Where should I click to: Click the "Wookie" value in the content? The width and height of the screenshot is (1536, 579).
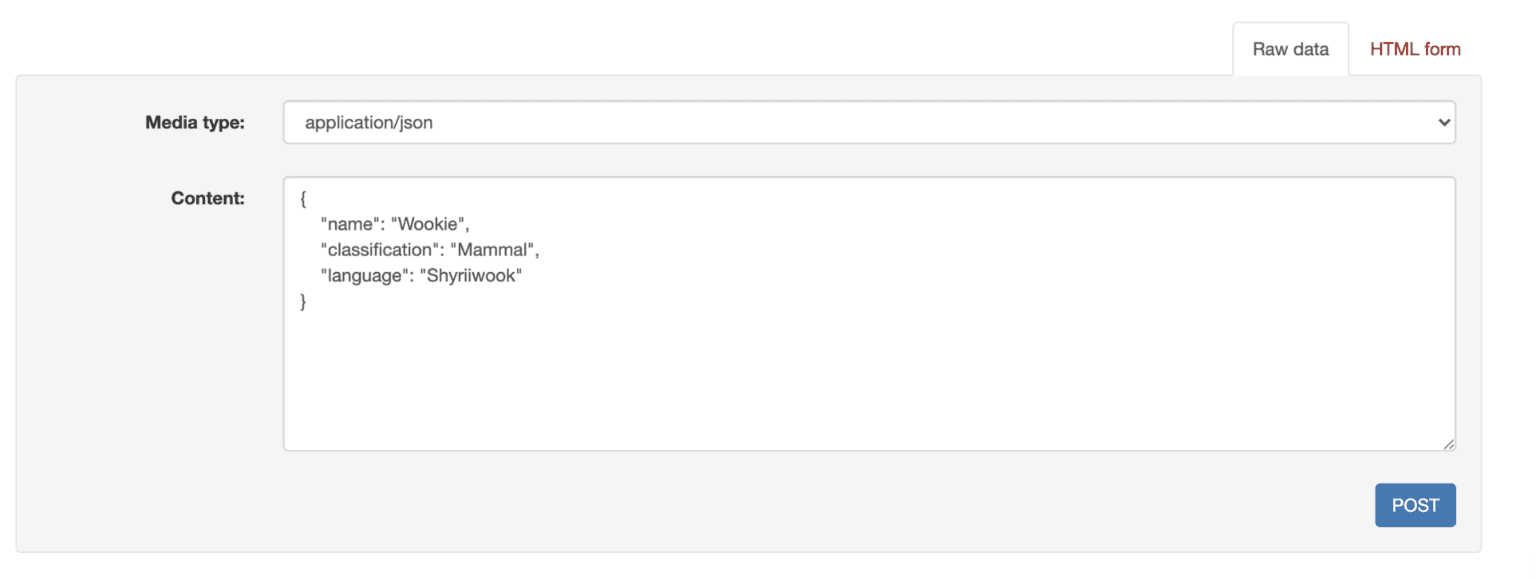pyautogui.click(x=427, y=224)
